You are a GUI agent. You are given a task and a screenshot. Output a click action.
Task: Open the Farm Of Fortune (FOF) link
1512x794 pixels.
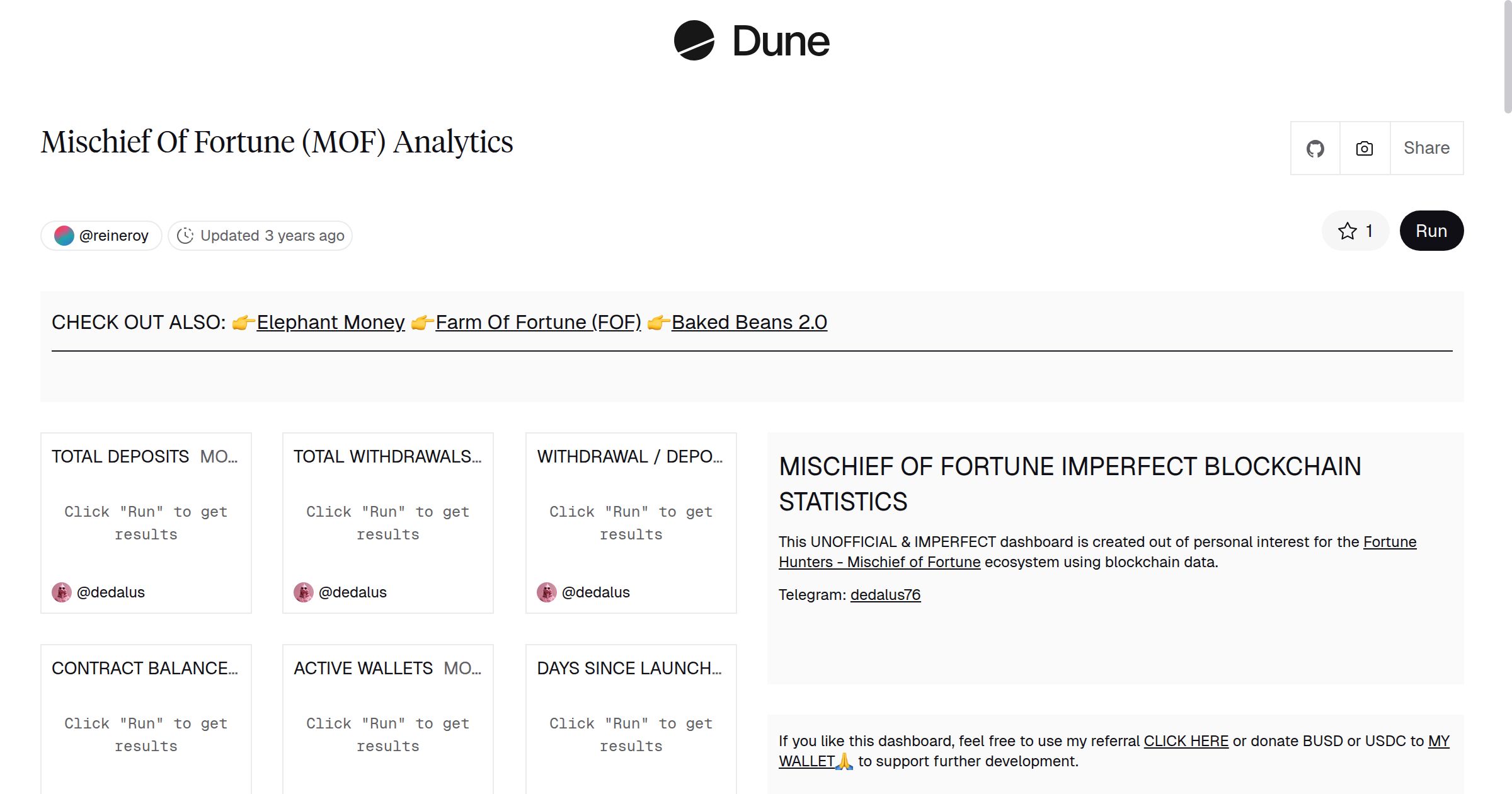tap(537, 322)
